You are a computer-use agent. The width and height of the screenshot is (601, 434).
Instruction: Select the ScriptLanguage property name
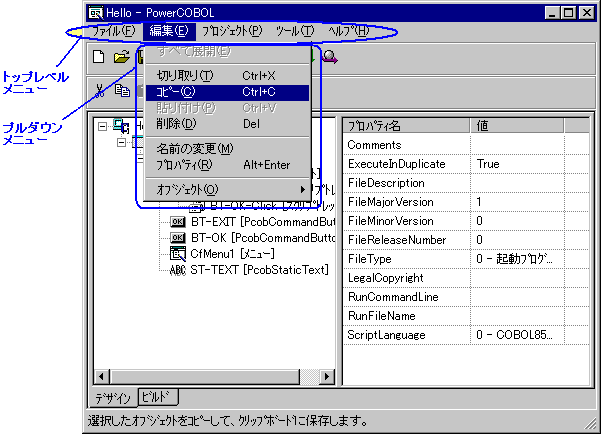point(386,335)
